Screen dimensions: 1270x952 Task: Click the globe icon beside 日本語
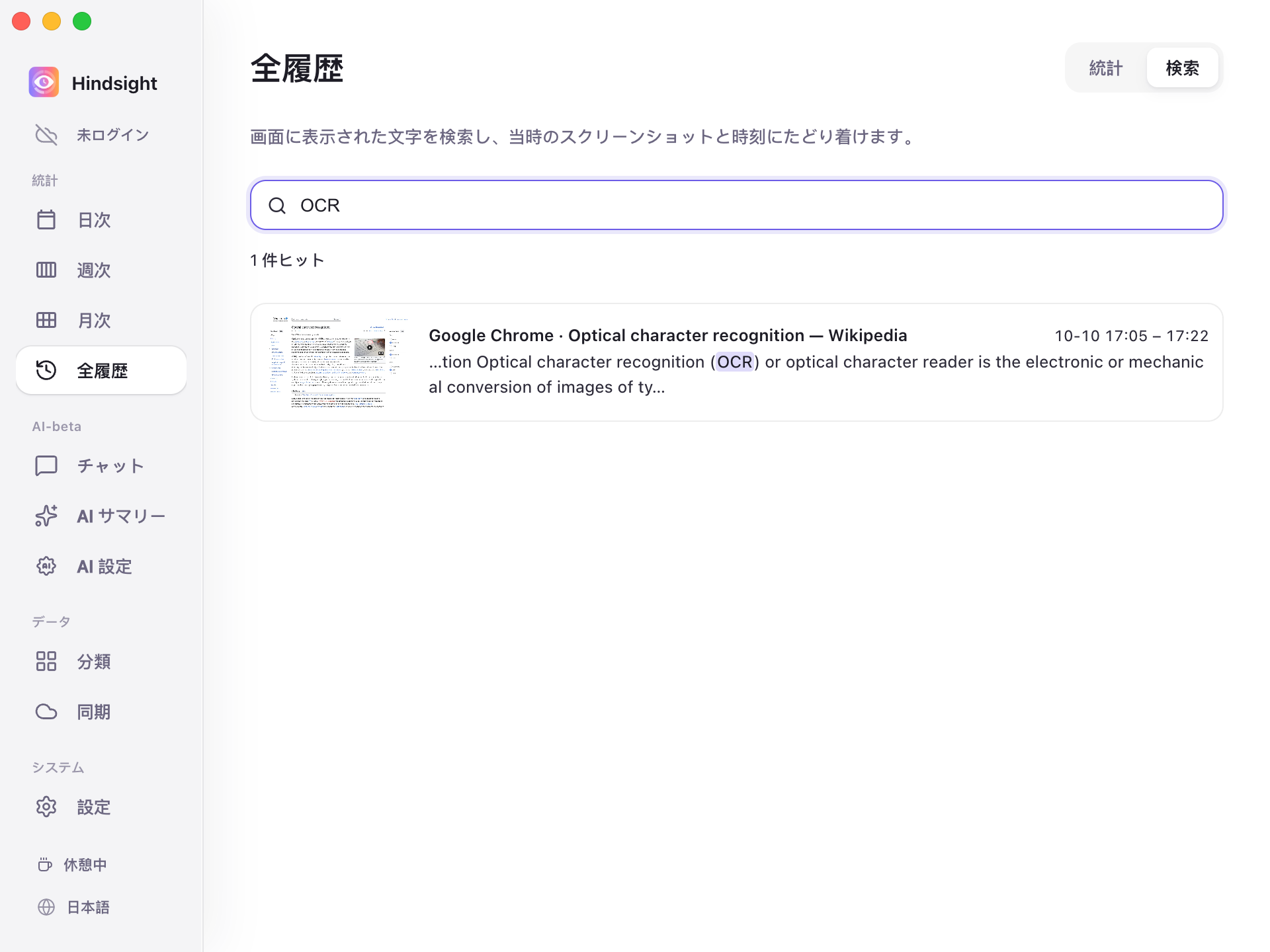(46, 907)
